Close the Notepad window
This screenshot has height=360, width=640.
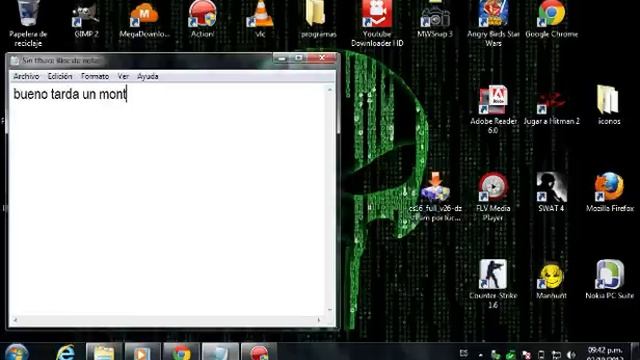(x=322, y=58)
